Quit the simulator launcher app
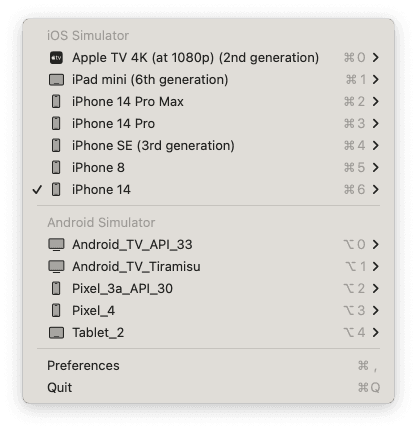 point(208,388)
